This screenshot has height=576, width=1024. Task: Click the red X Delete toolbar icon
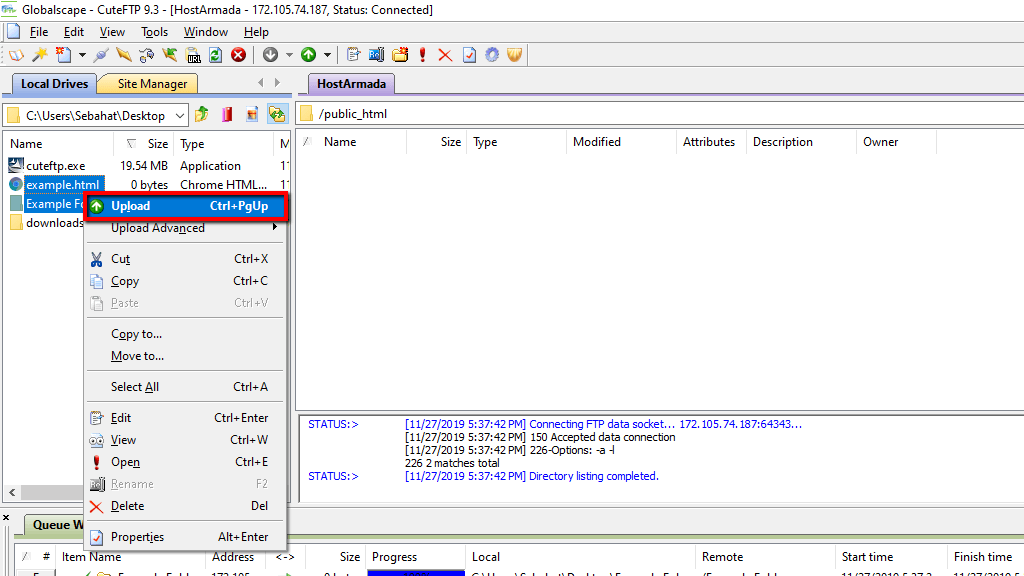[x=445, y=55]
